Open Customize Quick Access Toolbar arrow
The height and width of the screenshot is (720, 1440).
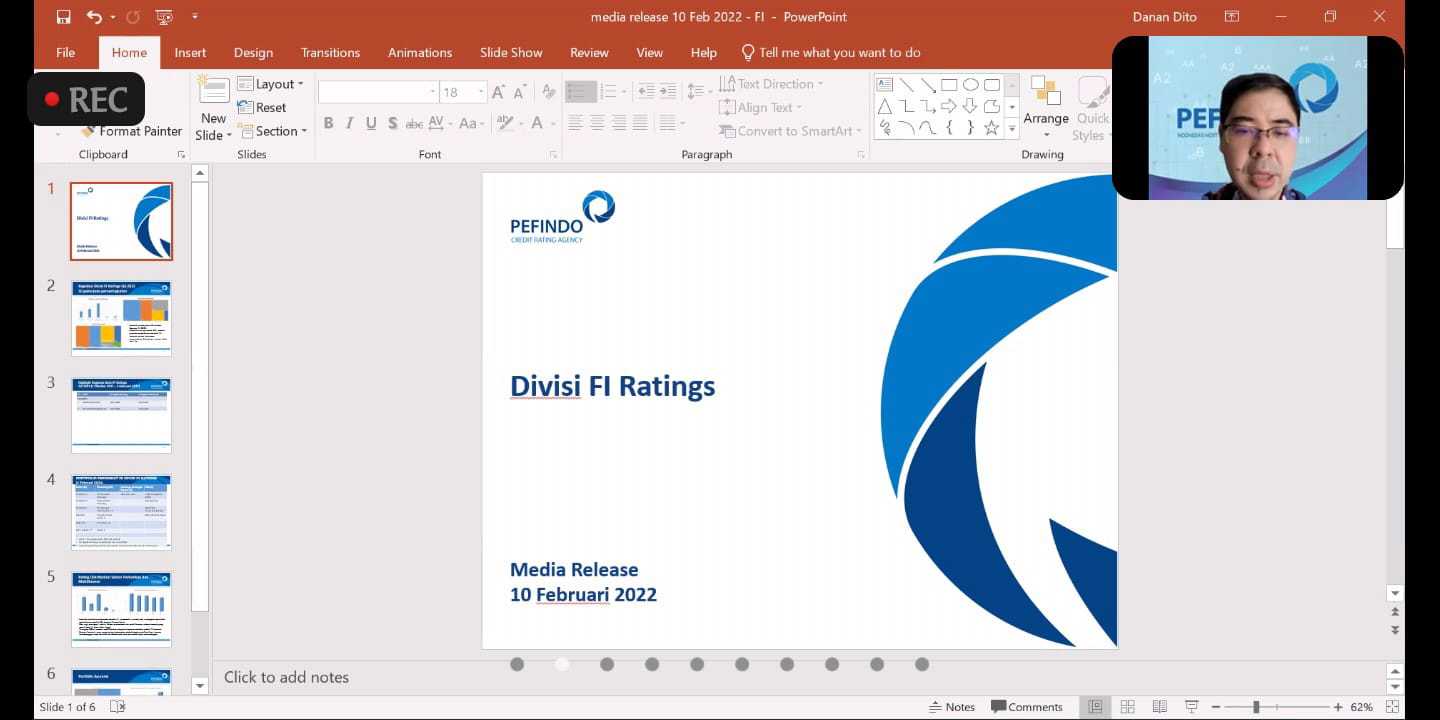coord(195,17)
